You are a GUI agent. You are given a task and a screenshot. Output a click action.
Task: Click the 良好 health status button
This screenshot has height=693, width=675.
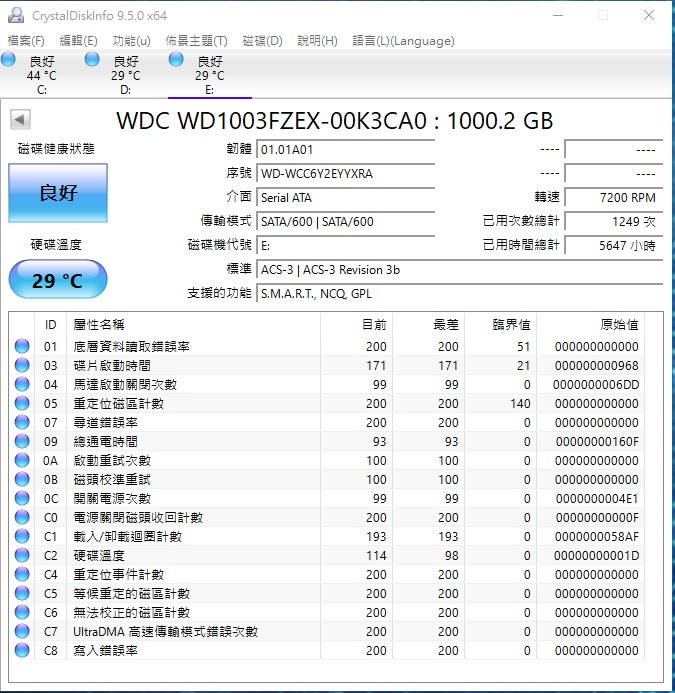point(58,193)
